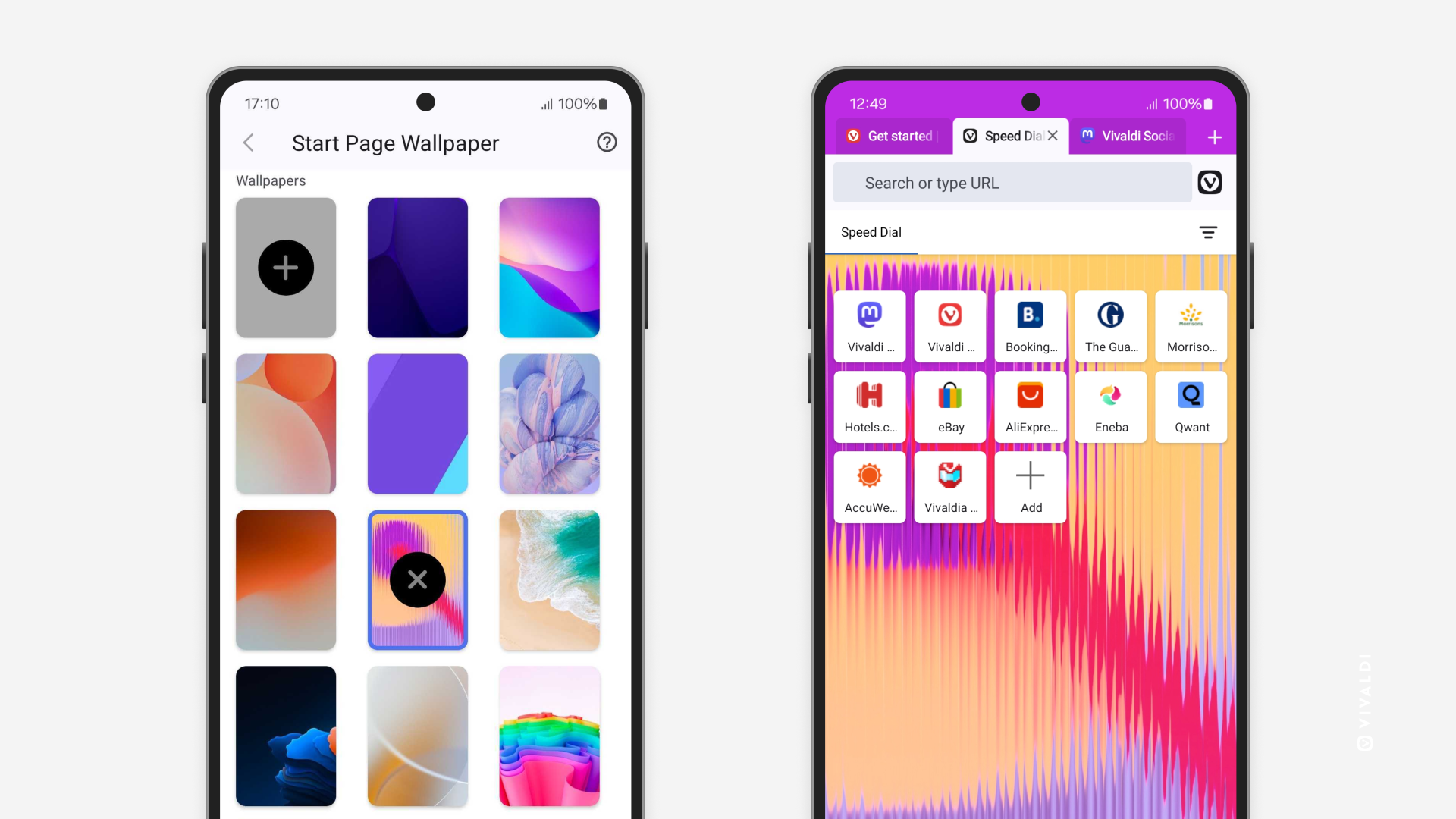The width and height of the screenshot is (1456, 819).
Task: Click the Eneba Speed Dial icon
Action: 1111,406
